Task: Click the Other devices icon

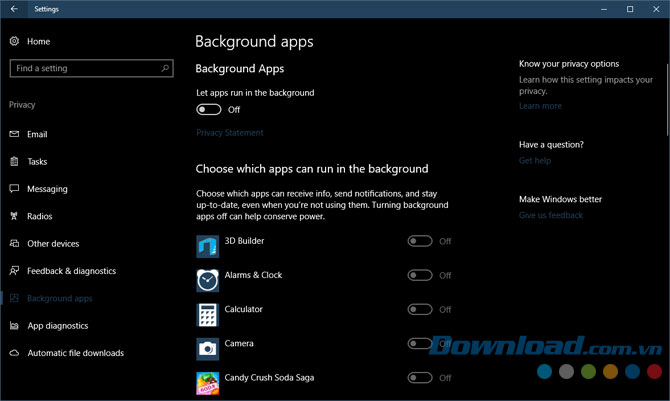Action: tap(14, 243)
